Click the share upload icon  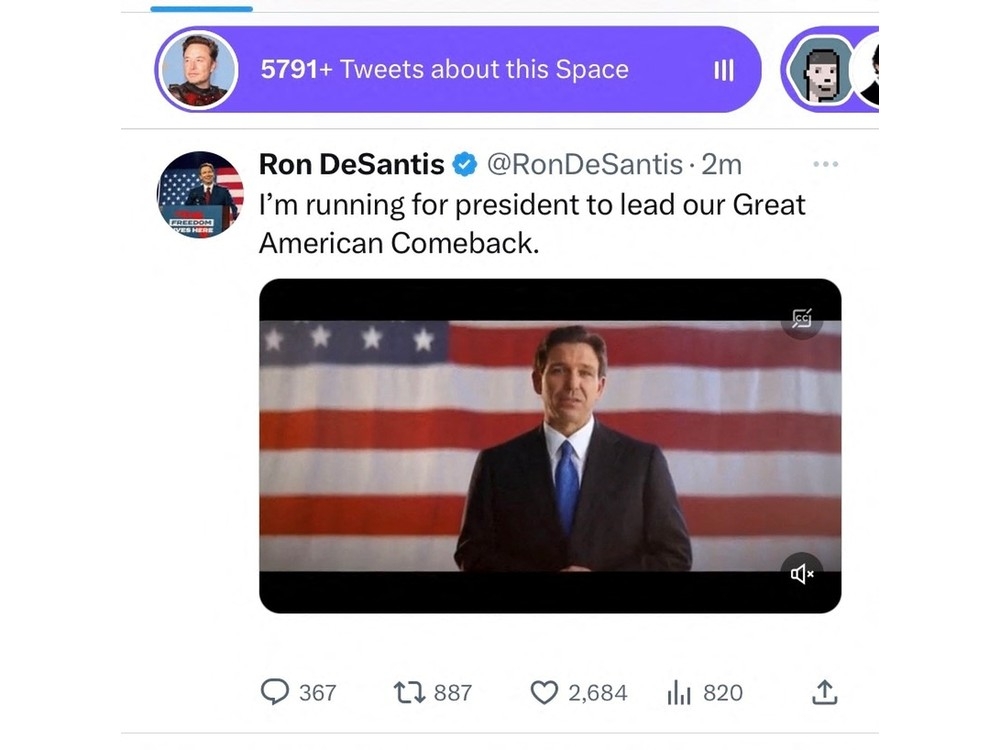point(823,692)
